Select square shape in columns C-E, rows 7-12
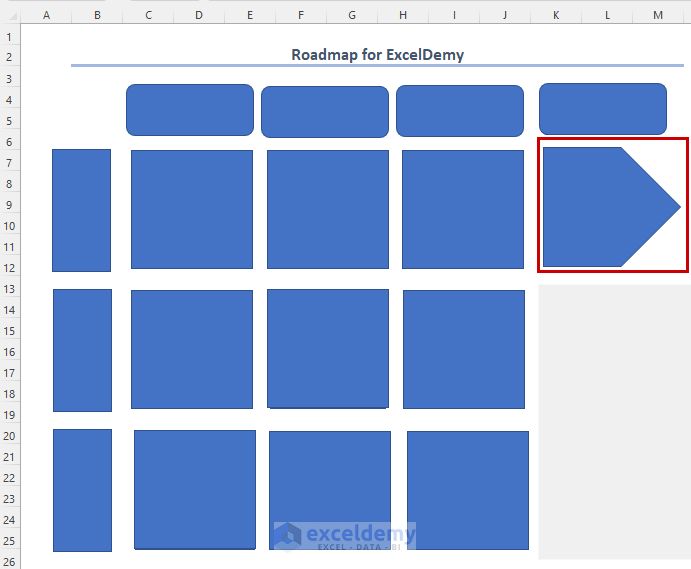The width and height of the screenshot is (691, 569). coord(192,209)
